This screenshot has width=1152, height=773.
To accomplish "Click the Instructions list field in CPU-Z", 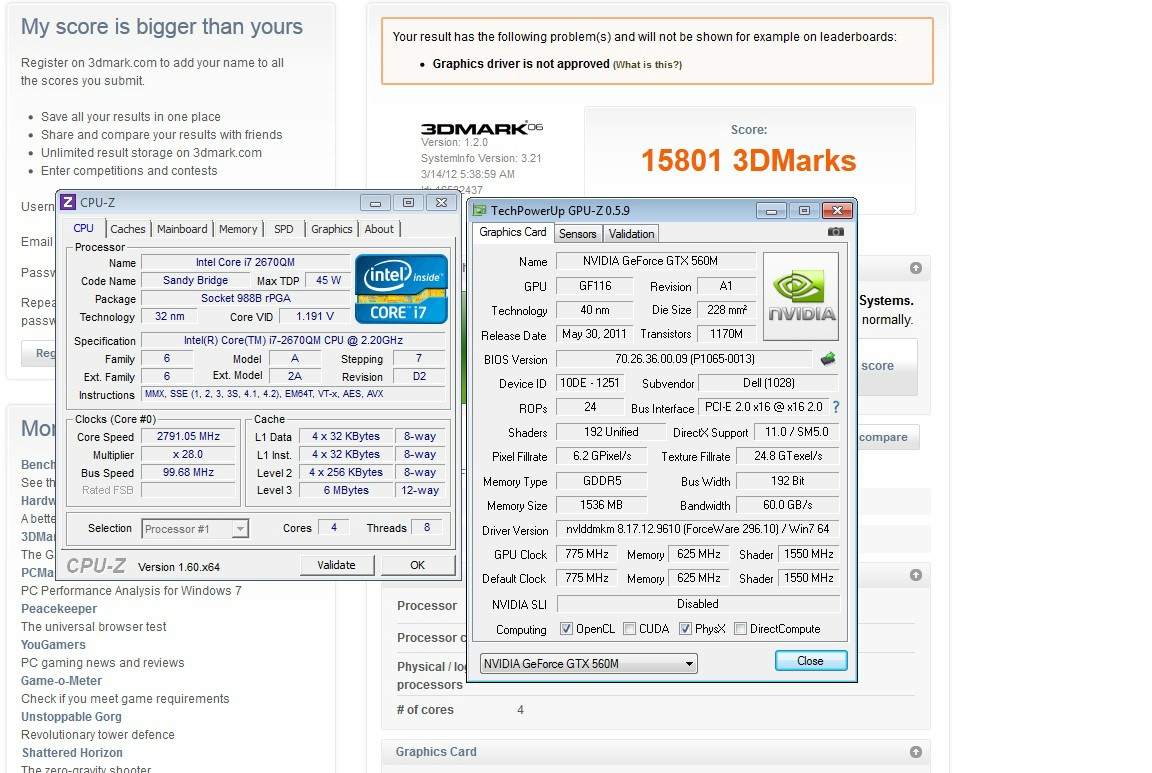I will 293,394.
